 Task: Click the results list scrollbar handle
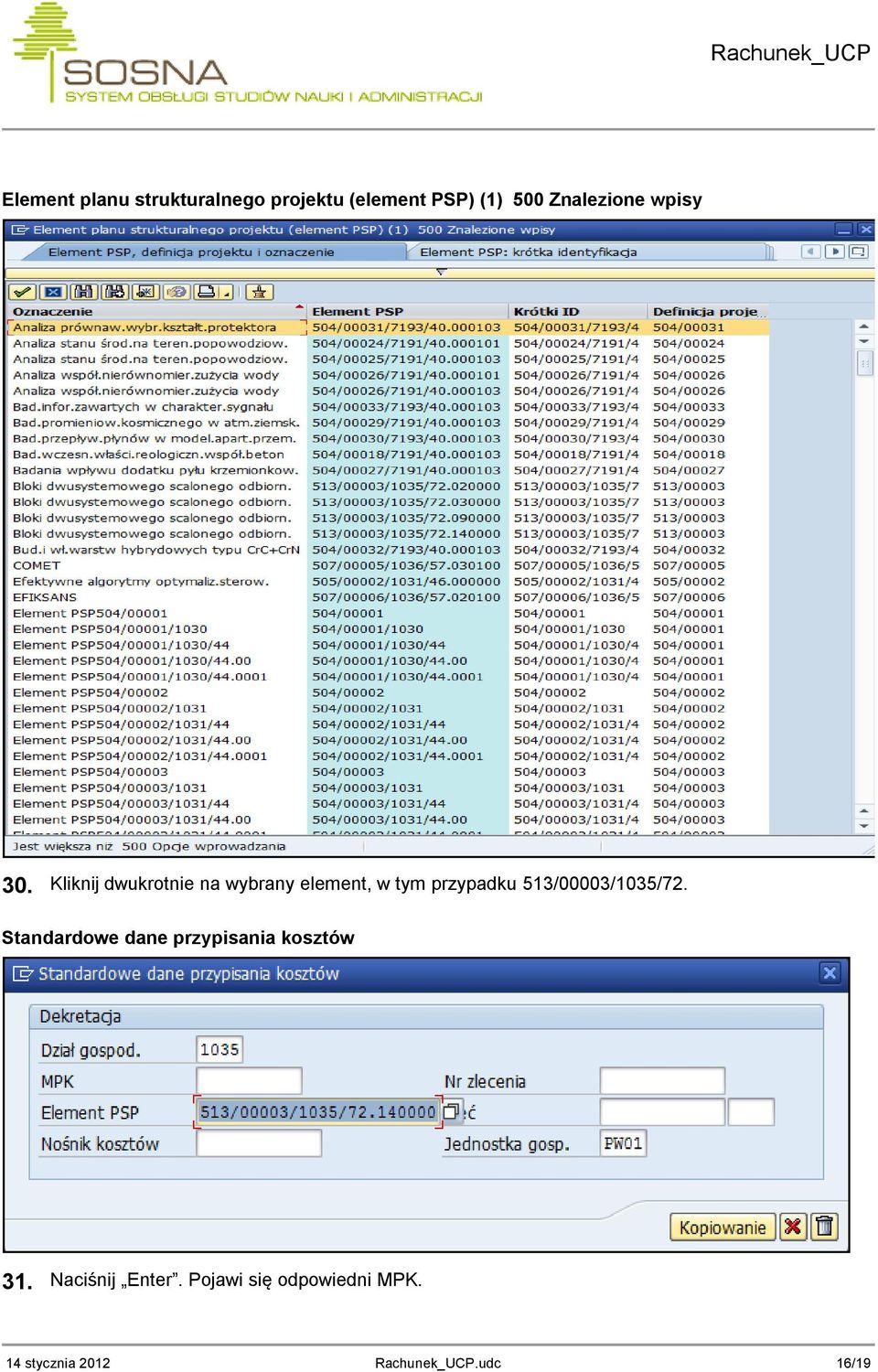coord(864,363)
